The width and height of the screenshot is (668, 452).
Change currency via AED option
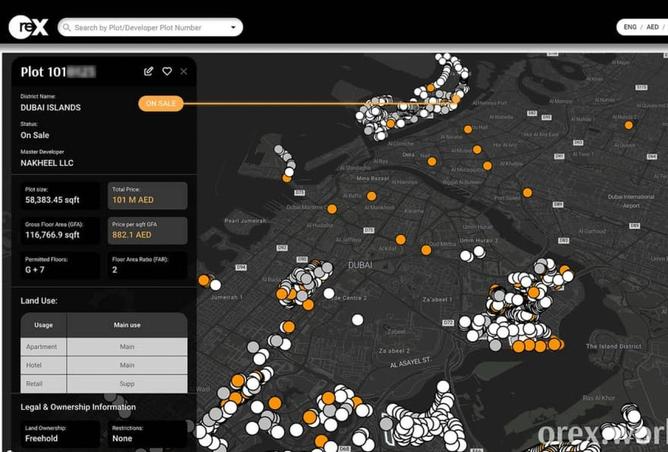pyautogui.click(x=652, y=27)
